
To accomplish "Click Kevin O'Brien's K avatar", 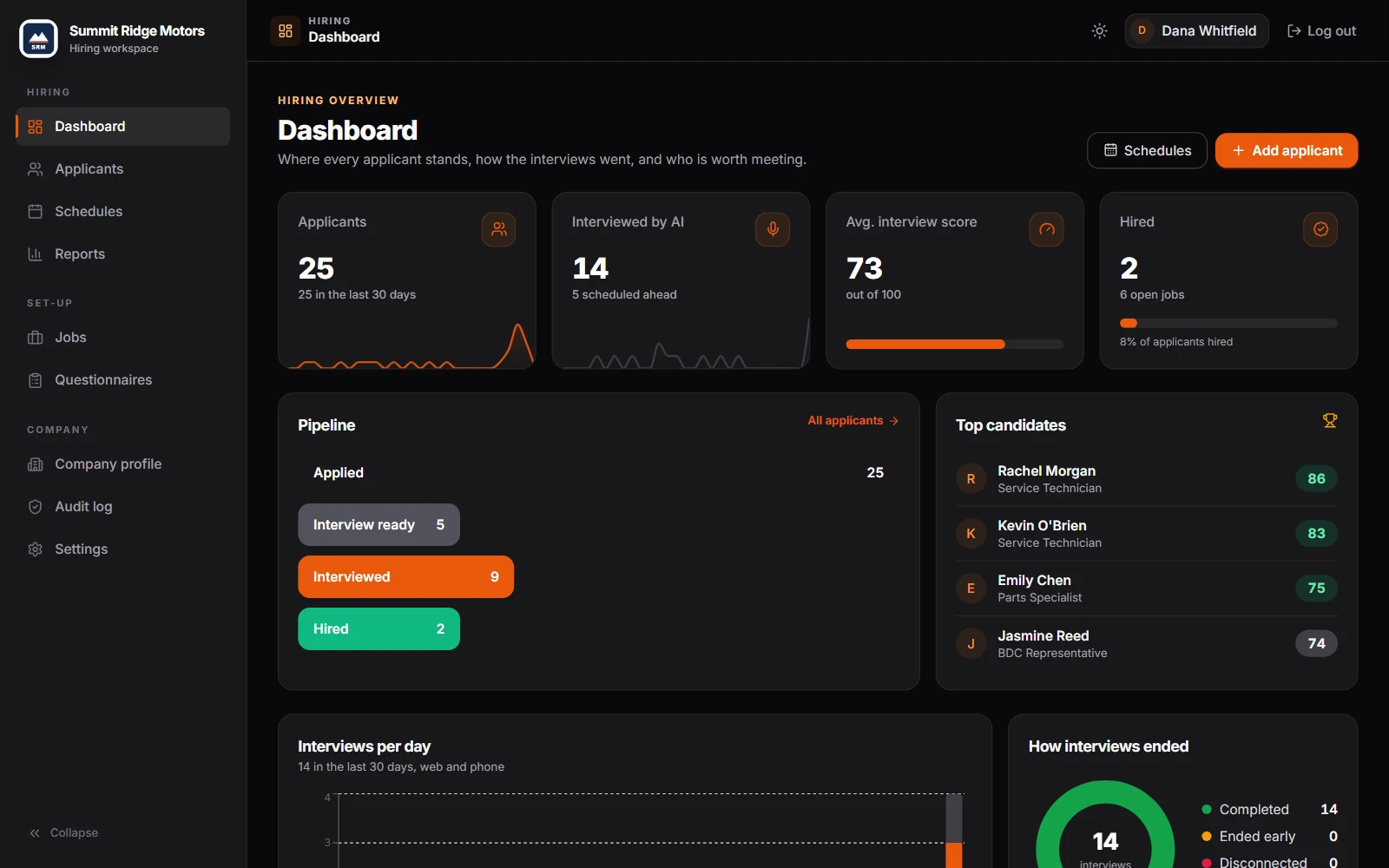I will tap(971, 534).
